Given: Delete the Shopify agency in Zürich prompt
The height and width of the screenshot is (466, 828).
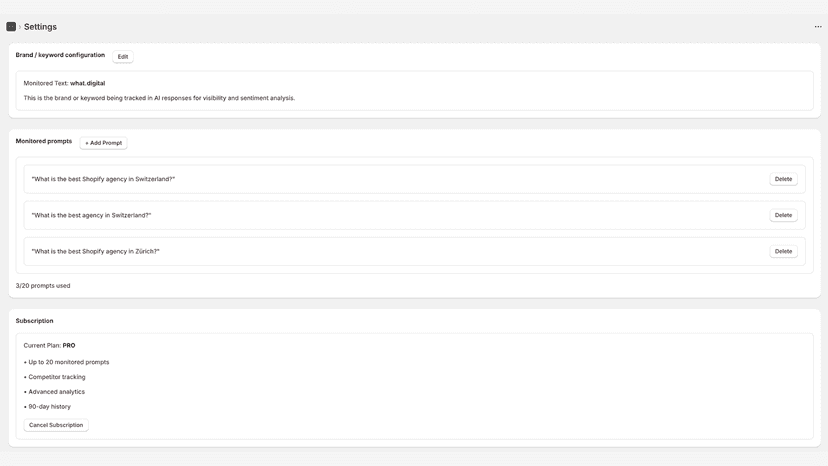Looking at the screenshot, I should pos(783,251).
